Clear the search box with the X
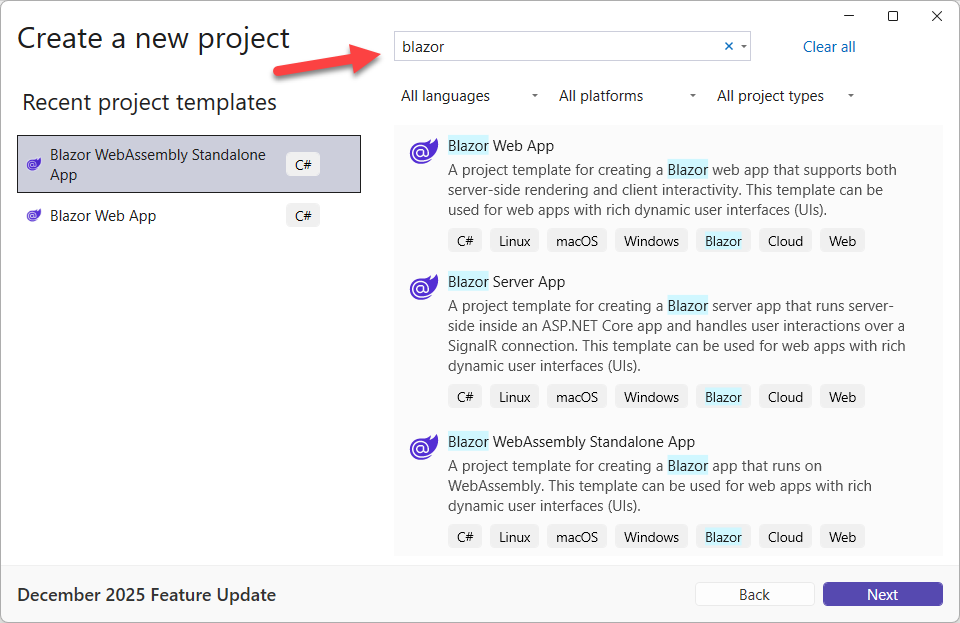The height and width of the screenshot is (623, 960). pyautogui.click(x=729, y=46)
